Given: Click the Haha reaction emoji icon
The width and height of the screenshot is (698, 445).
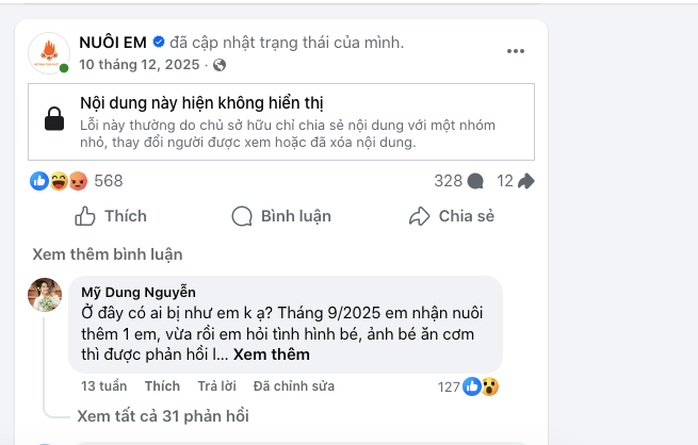Looking at the screenshot, I should 59,181.
